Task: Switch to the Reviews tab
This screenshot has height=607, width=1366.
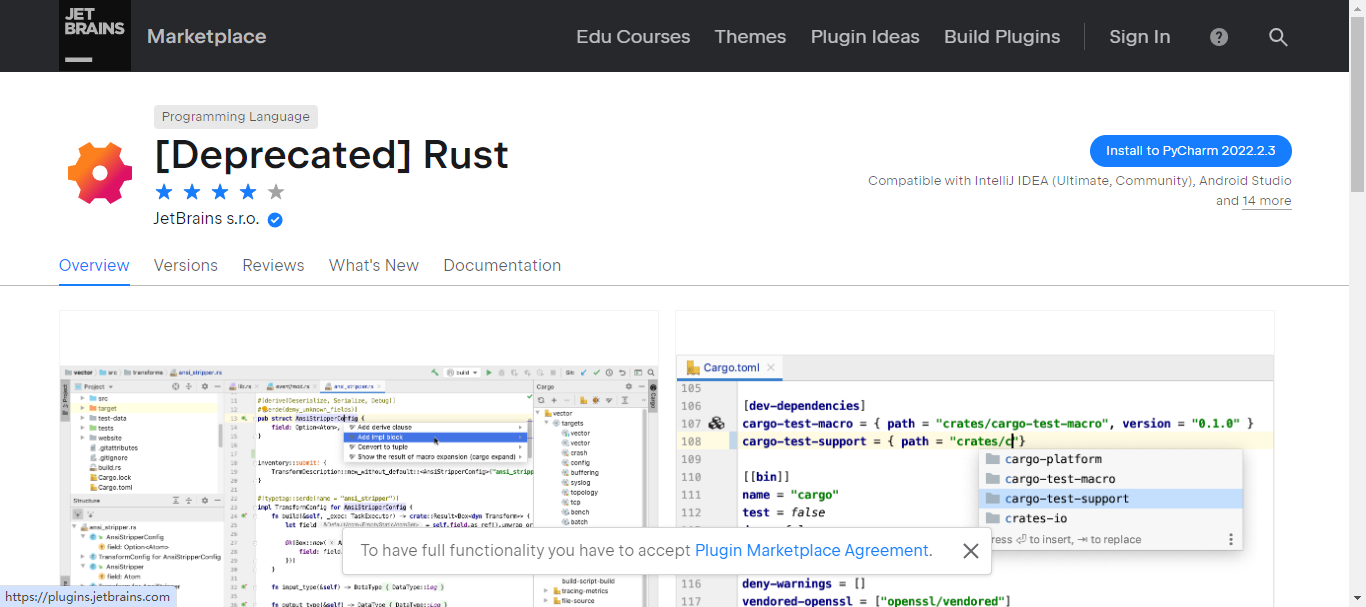Action: coord(273,266)
